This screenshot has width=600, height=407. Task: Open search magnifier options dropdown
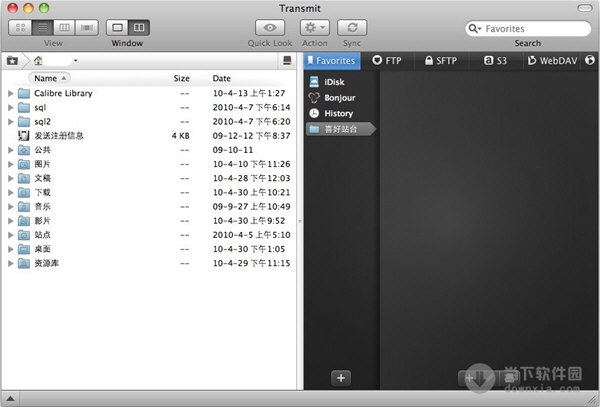pos(474,29)
